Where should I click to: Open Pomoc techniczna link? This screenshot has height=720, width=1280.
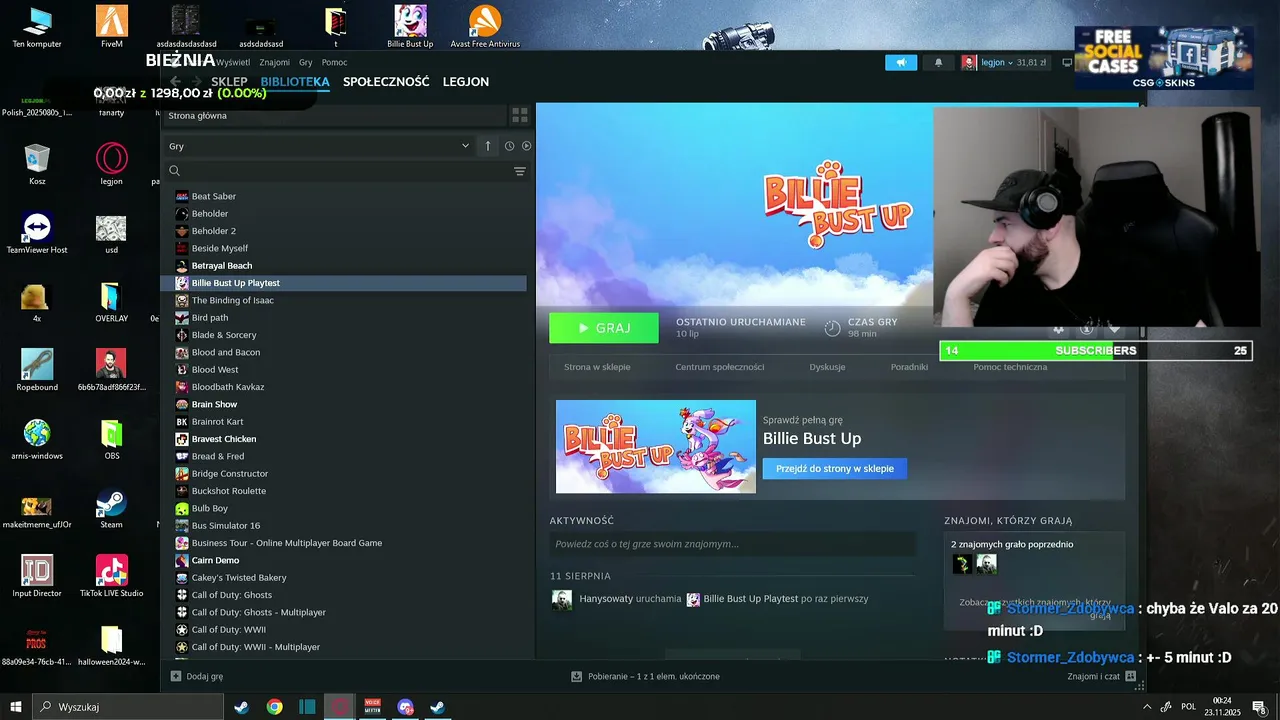(1010, 367)
